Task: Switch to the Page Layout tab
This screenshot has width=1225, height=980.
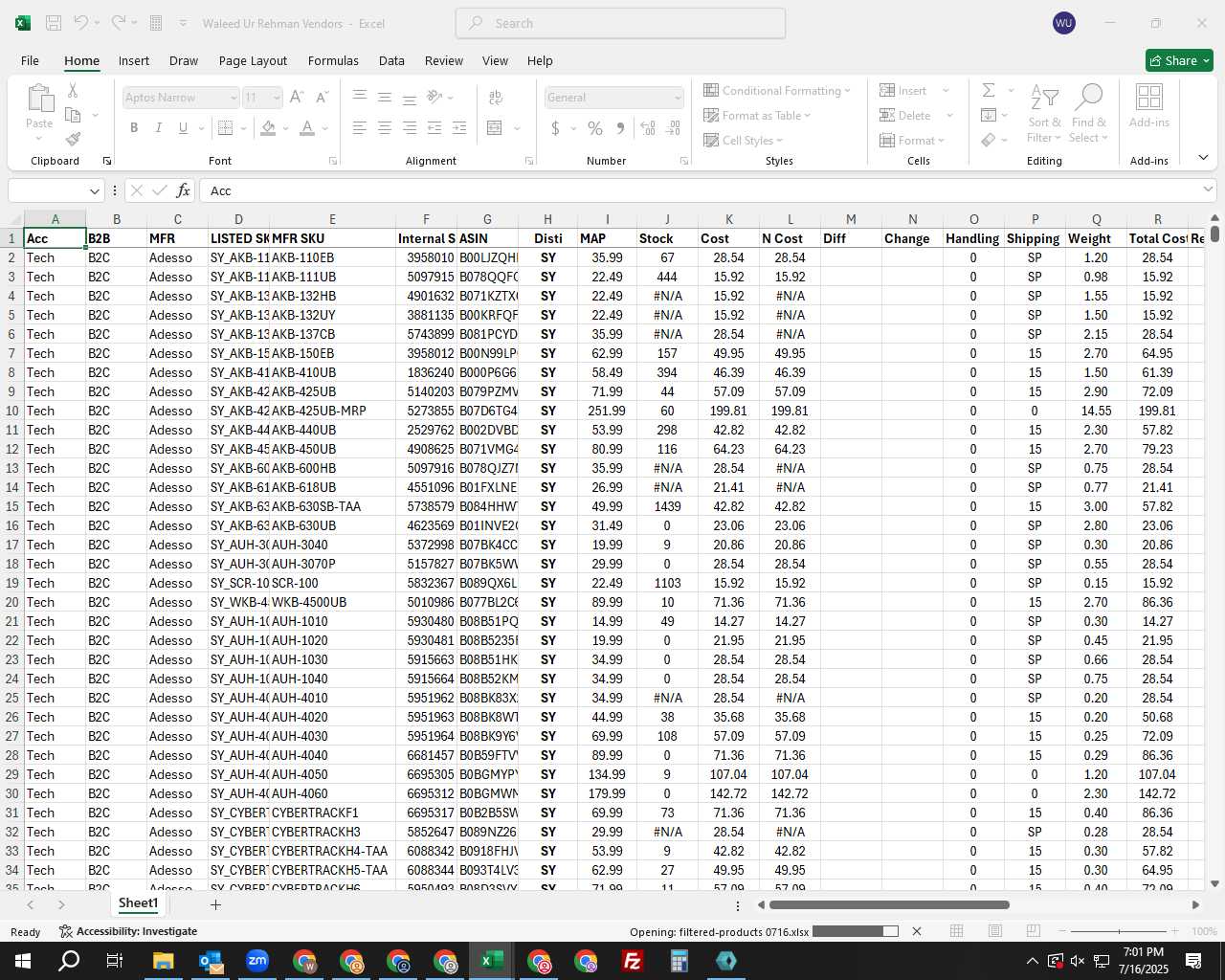Action: pyautogui.click(x=253, y=60)
